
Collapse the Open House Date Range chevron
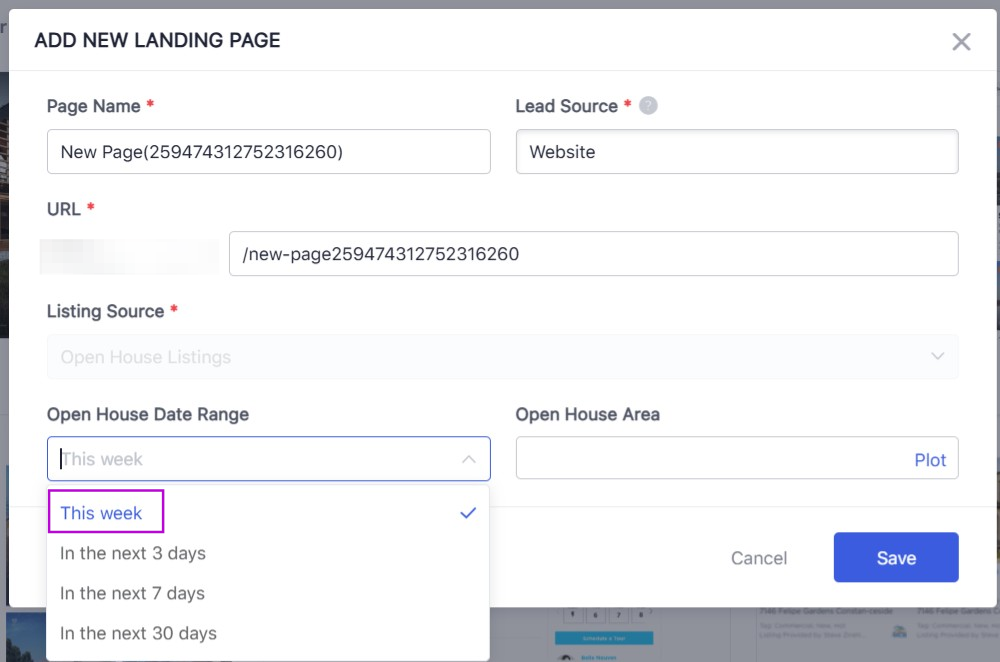pos(468,459)
